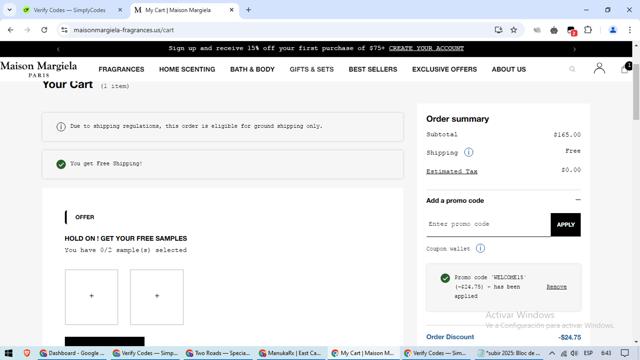Click the volume icon in system tray

(x=574, y=353)
